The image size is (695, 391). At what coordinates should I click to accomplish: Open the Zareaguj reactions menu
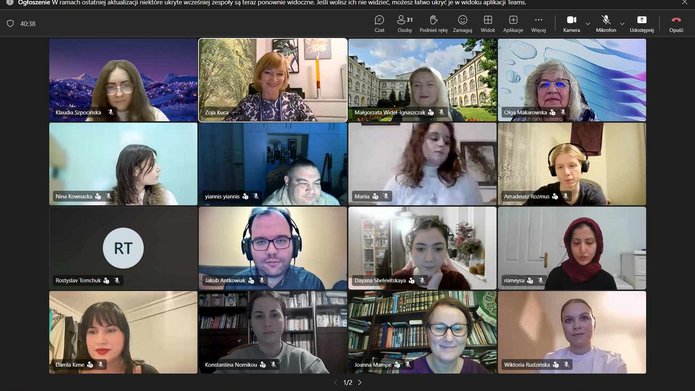462,23
